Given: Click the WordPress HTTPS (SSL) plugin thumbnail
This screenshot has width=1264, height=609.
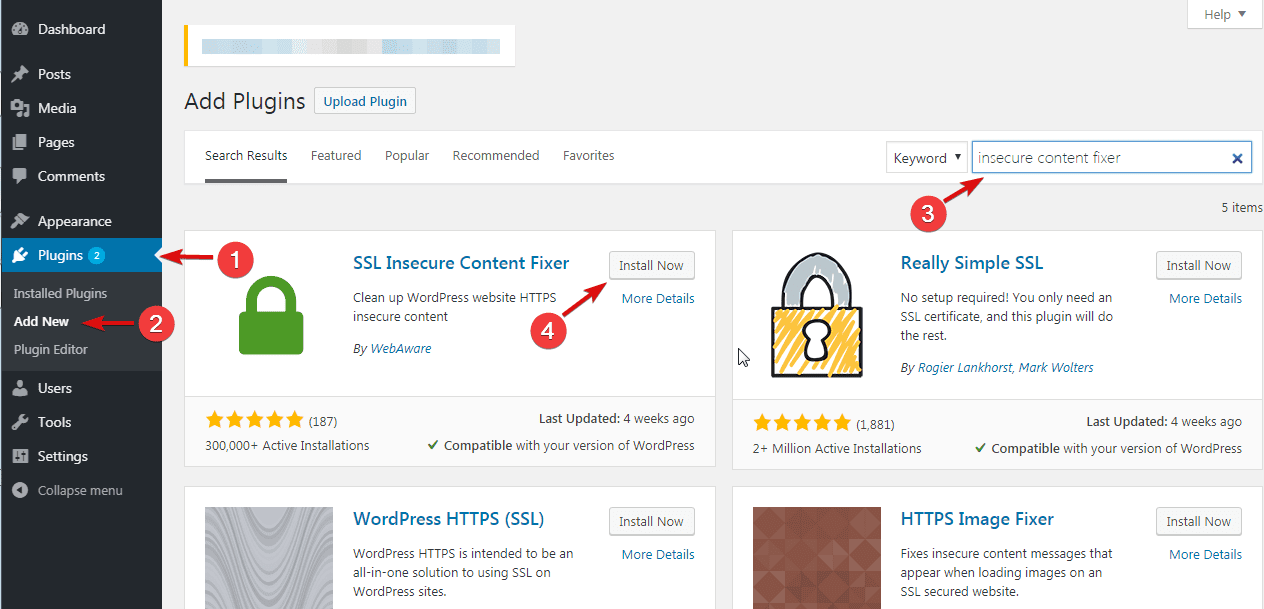Looking at the screenshot, I should pos(269,558).
